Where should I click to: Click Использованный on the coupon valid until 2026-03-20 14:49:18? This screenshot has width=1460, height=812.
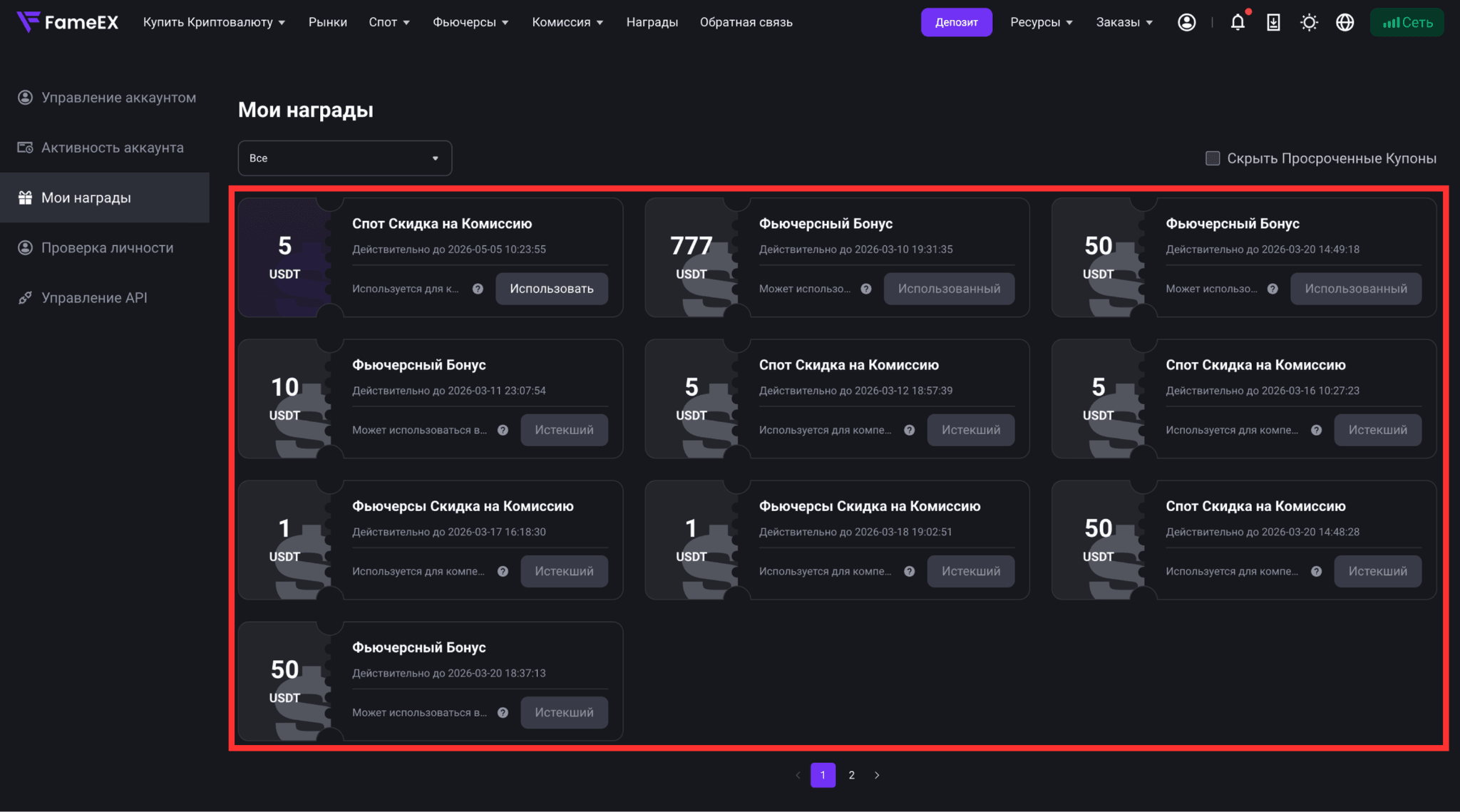click(1356, 289)
